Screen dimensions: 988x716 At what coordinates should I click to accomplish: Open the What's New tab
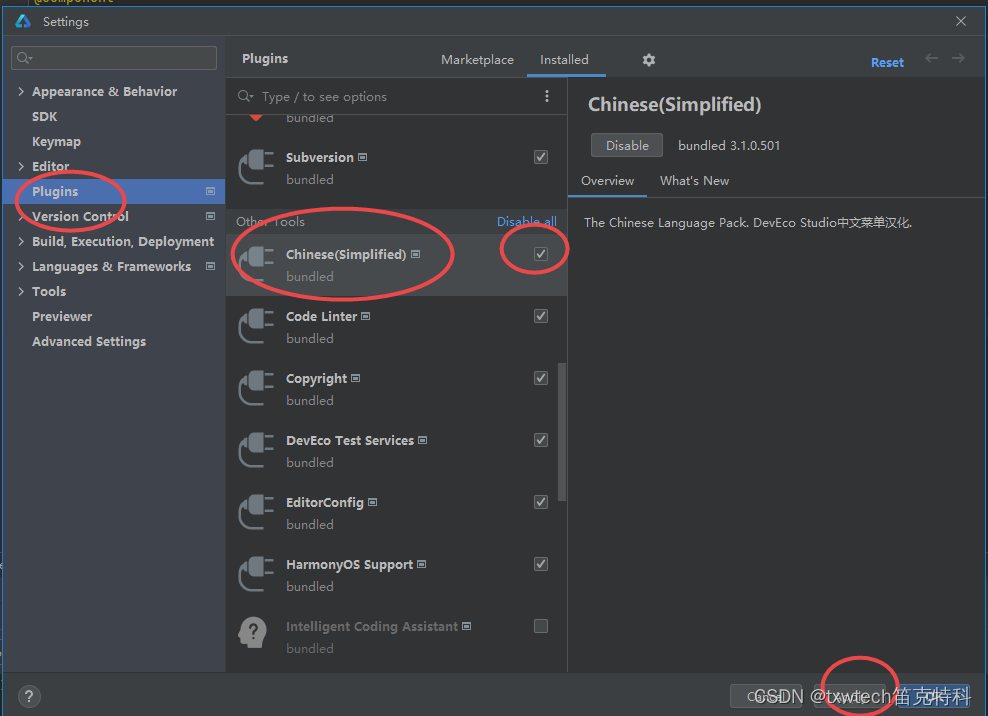pyautogui.click(x=694, y=181)
